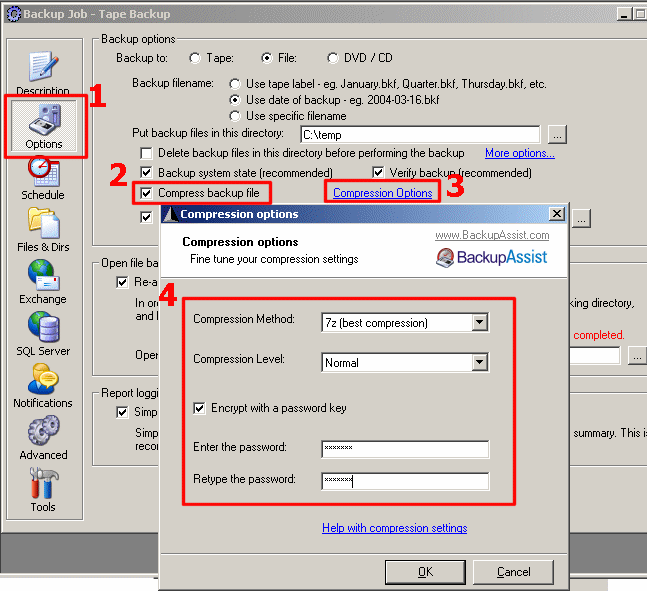Click the red 'completed.' text
Screen dimensions: 647x591
pos(599,335)
